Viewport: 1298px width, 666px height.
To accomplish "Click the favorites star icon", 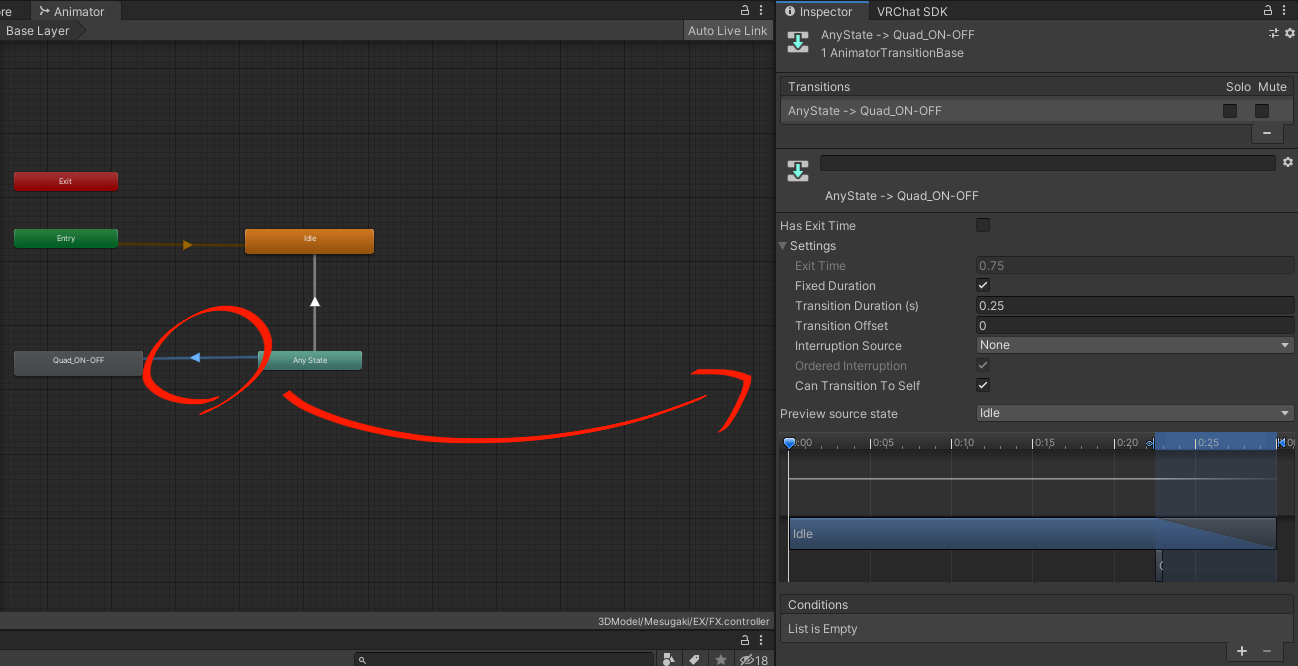I will [x=720, y=660].
